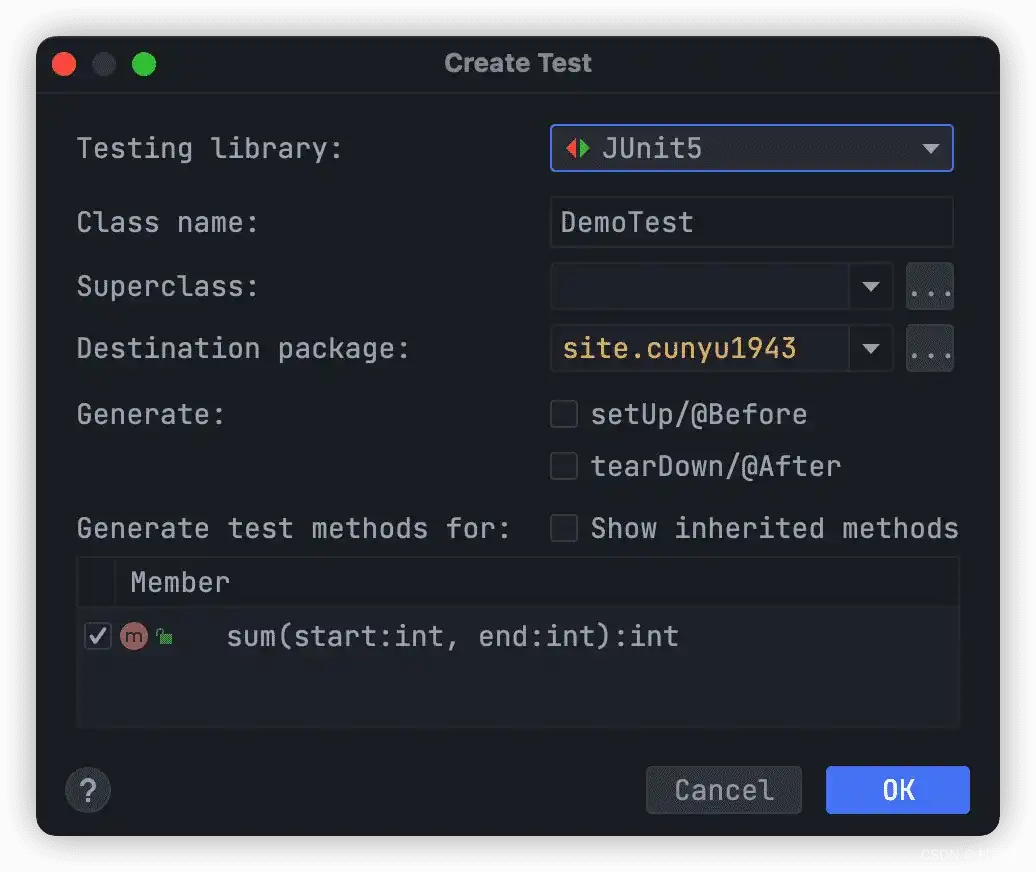Screen dimensions: 1036x872
Task: Uncheck the sum method checkbox
Action: point(98,636)
